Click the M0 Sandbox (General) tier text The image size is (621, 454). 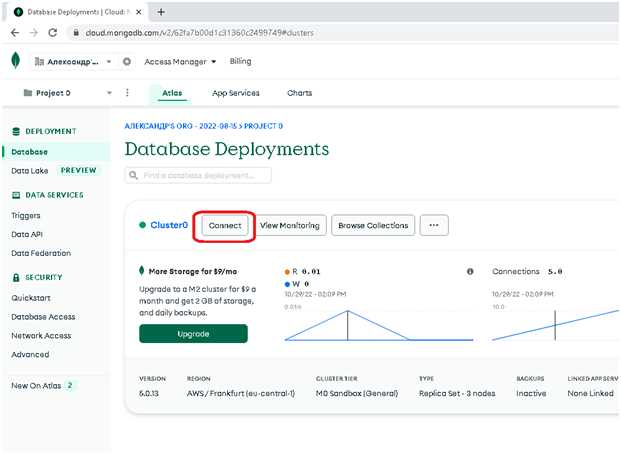pyautogui.click(x=357, y=393)
